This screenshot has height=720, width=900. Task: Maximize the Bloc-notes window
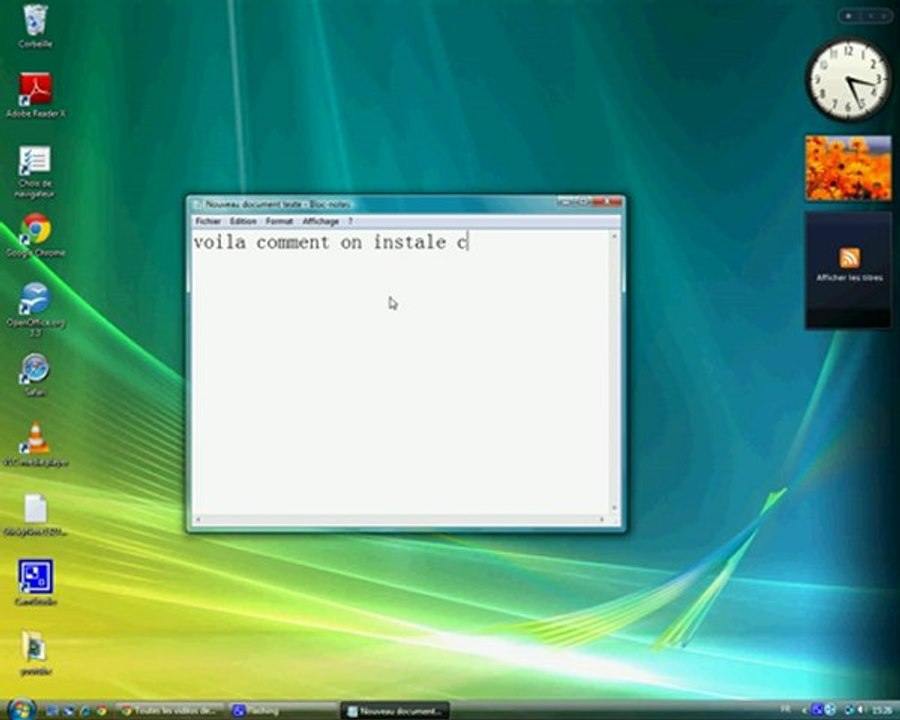tap(583, 202)
